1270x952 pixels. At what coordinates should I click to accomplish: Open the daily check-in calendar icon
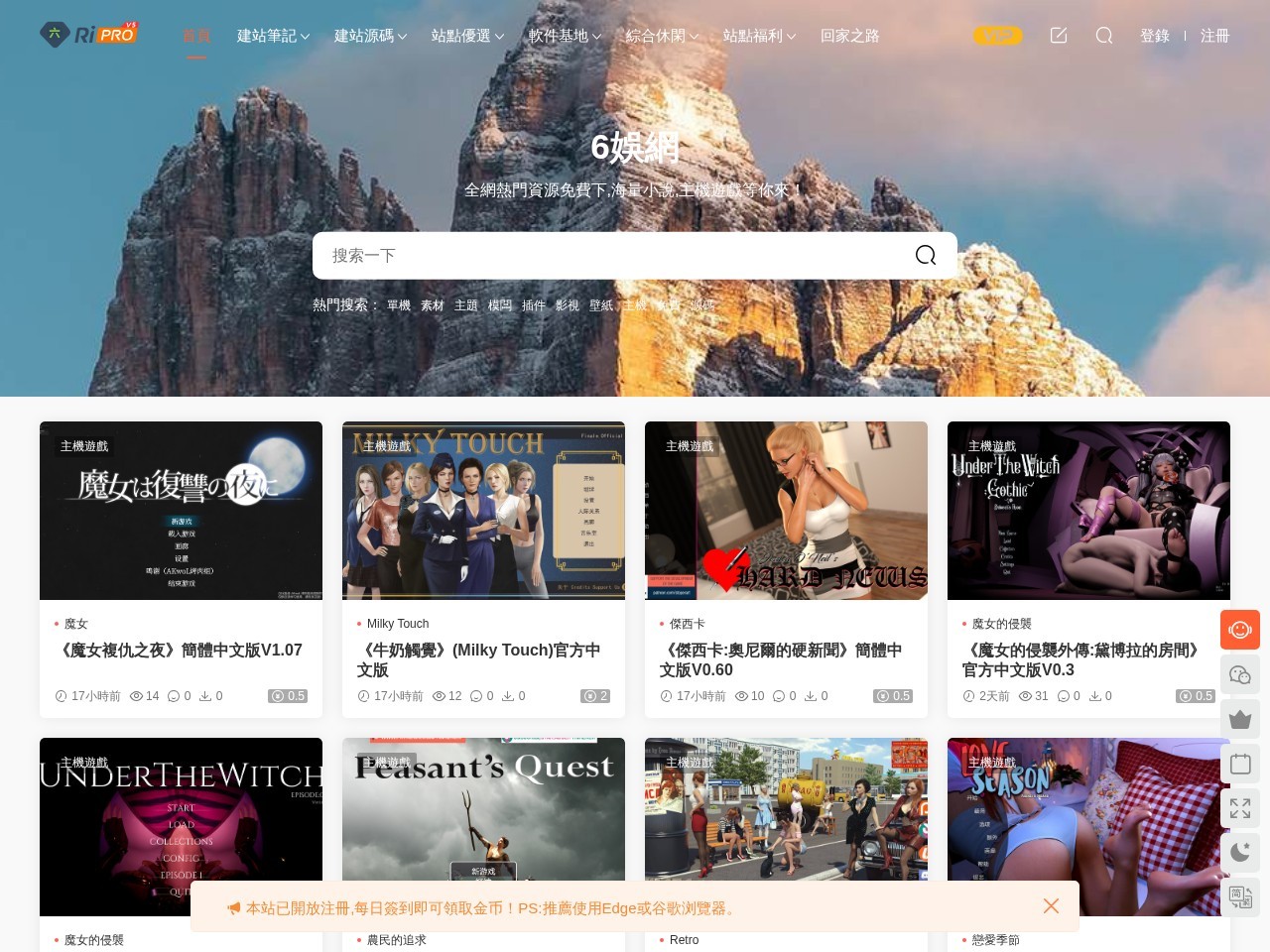(x=1240, y=764)
